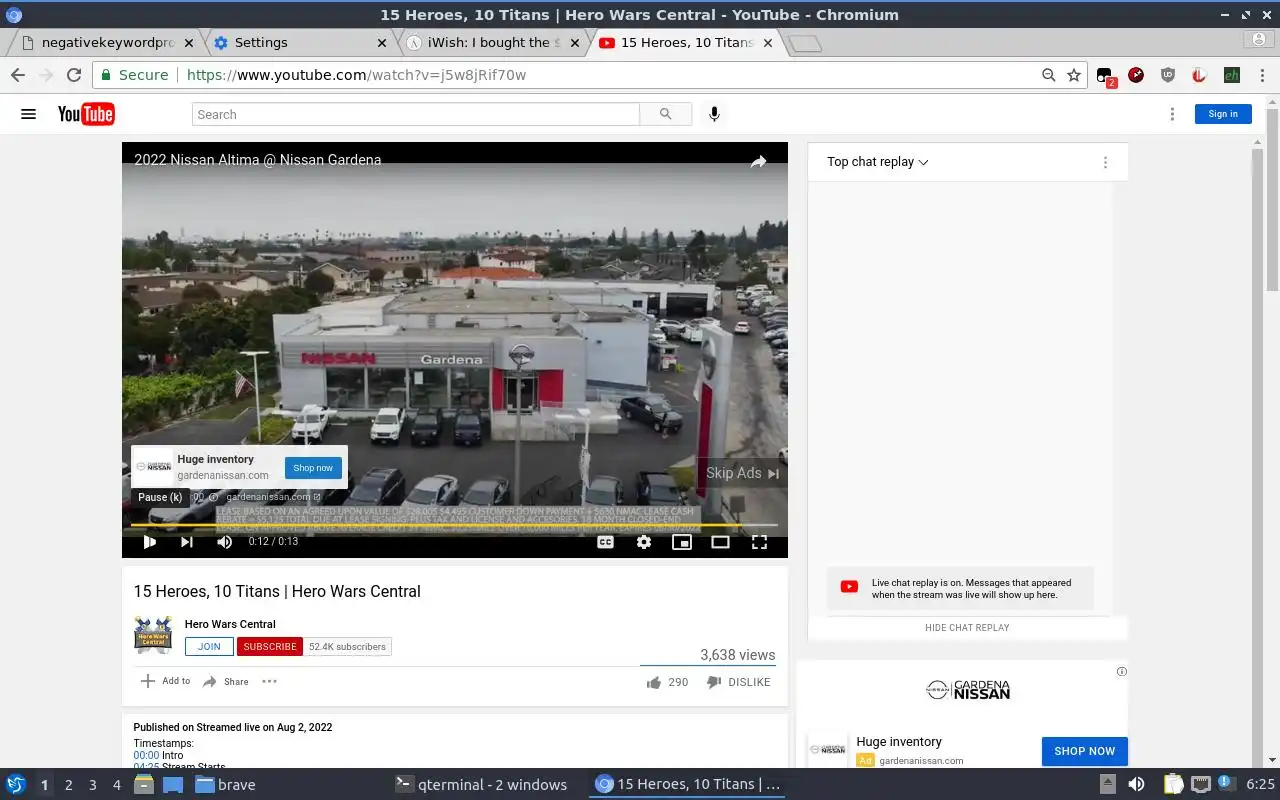Image resolution: width=1280 pixels, height=800 pixels.
Task: Open Chromium three-dot menu
Action: (1260, 75)
